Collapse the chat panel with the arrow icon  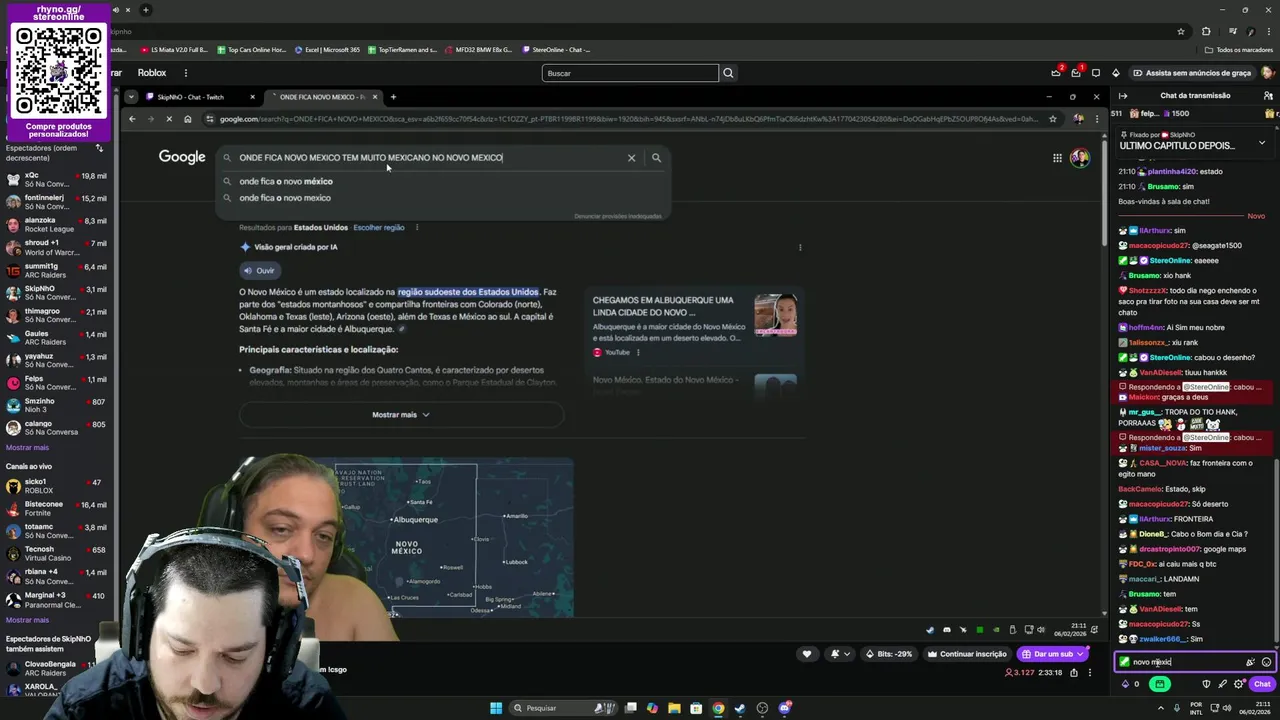tap(1123, 96)
